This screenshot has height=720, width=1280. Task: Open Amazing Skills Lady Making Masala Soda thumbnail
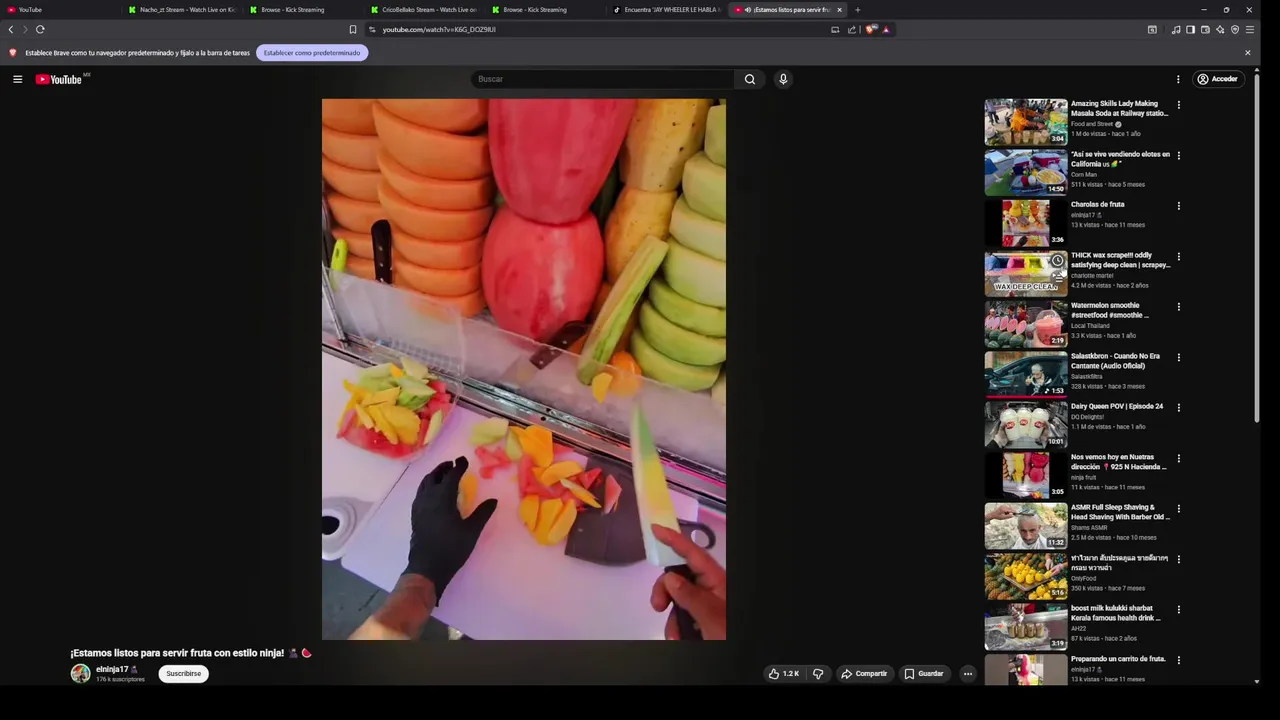click(1026, 122)
